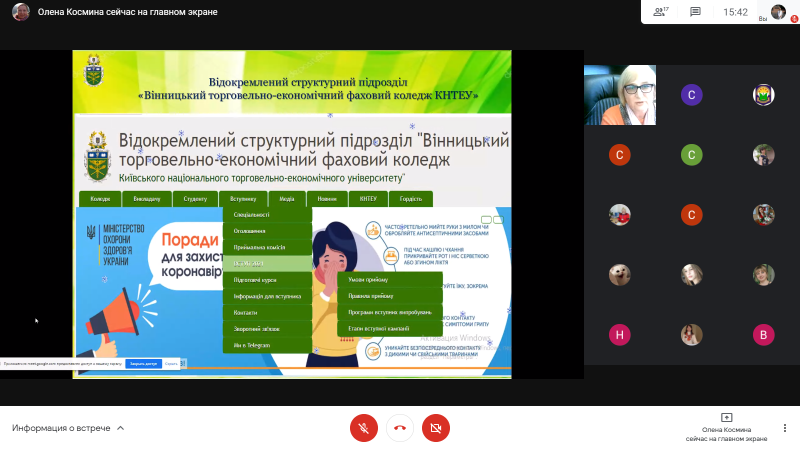The height and width of the screenshot is (450, 800).
Task: Expand the Информация о встрече chevron
Action: pos(120,428)
